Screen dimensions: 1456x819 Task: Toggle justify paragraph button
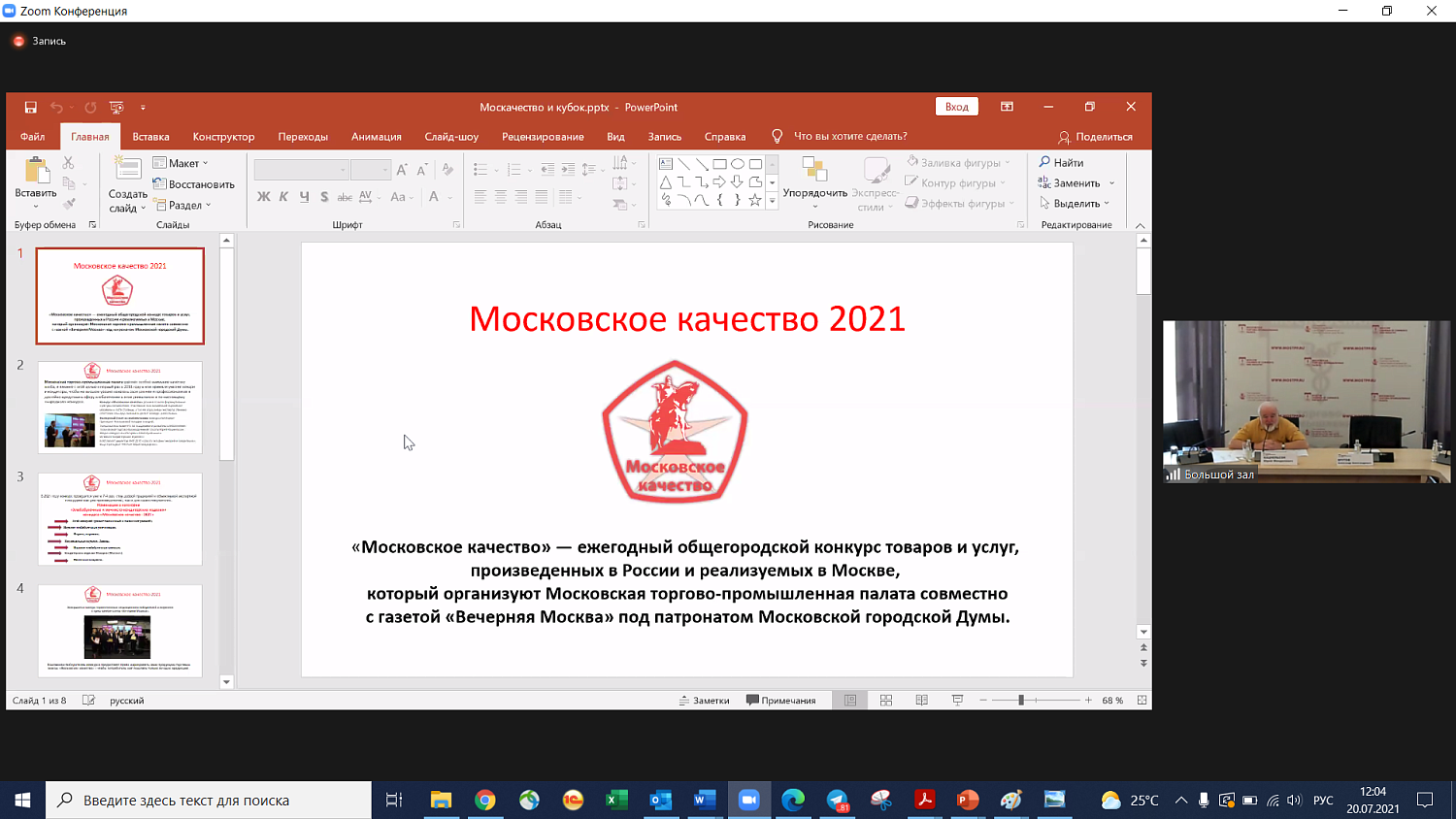[x=542, y=197]
